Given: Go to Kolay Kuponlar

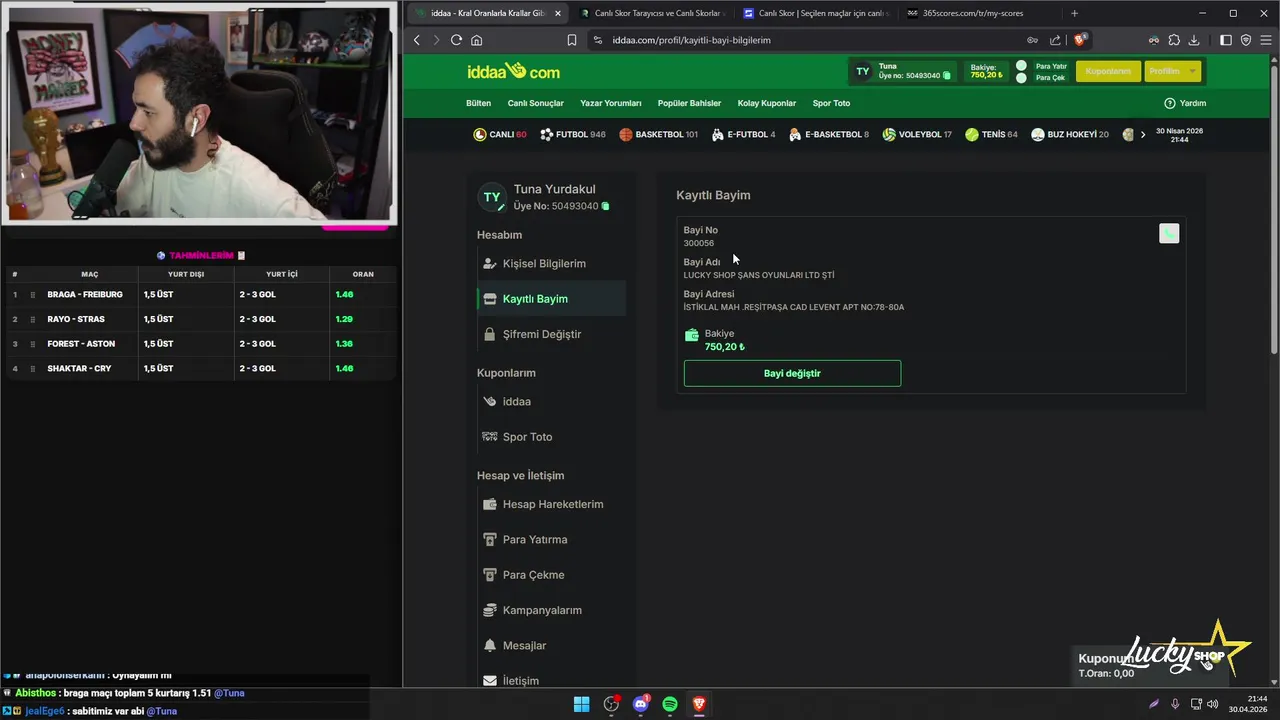Looking at the screenshot, I should (x=767, y=103).
